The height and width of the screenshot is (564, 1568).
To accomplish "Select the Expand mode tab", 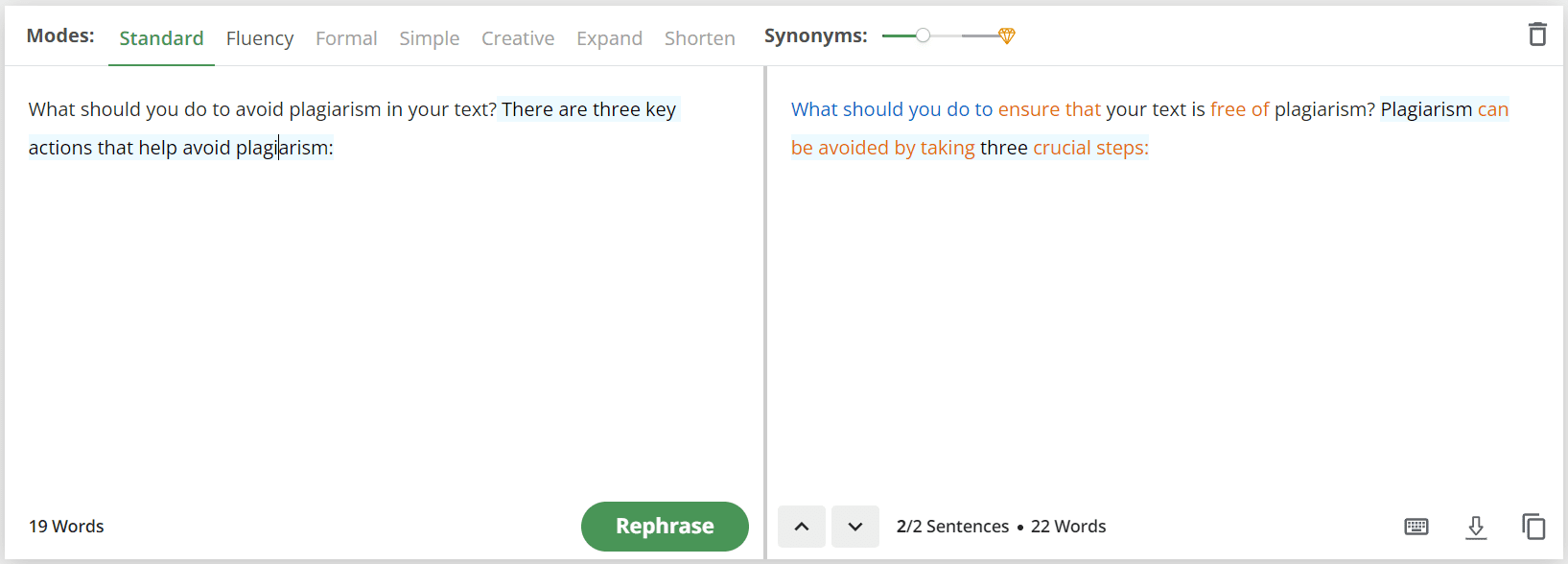I will (x=609, y=38).
